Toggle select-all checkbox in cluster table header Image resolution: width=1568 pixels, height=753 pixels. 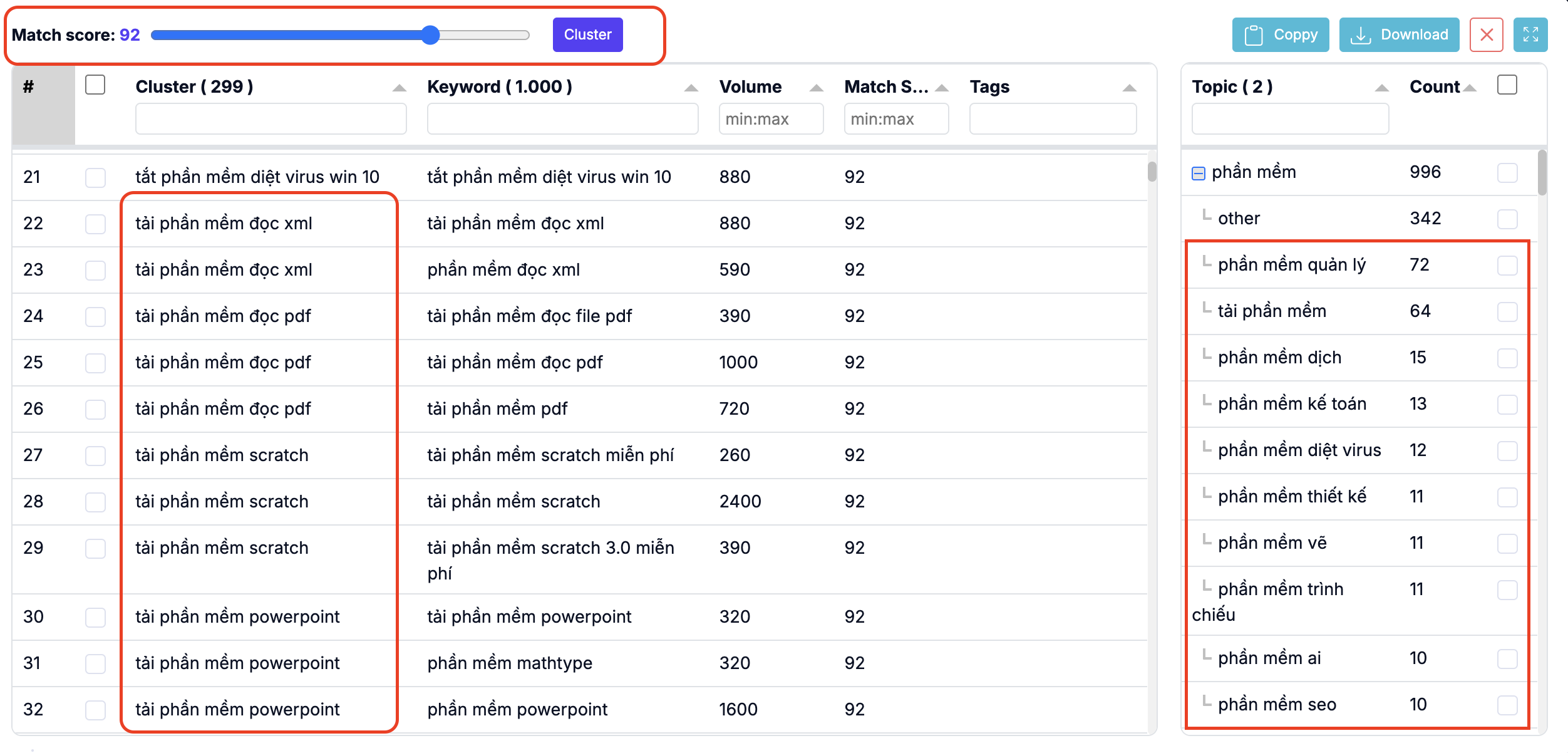(x=95, y=85)
